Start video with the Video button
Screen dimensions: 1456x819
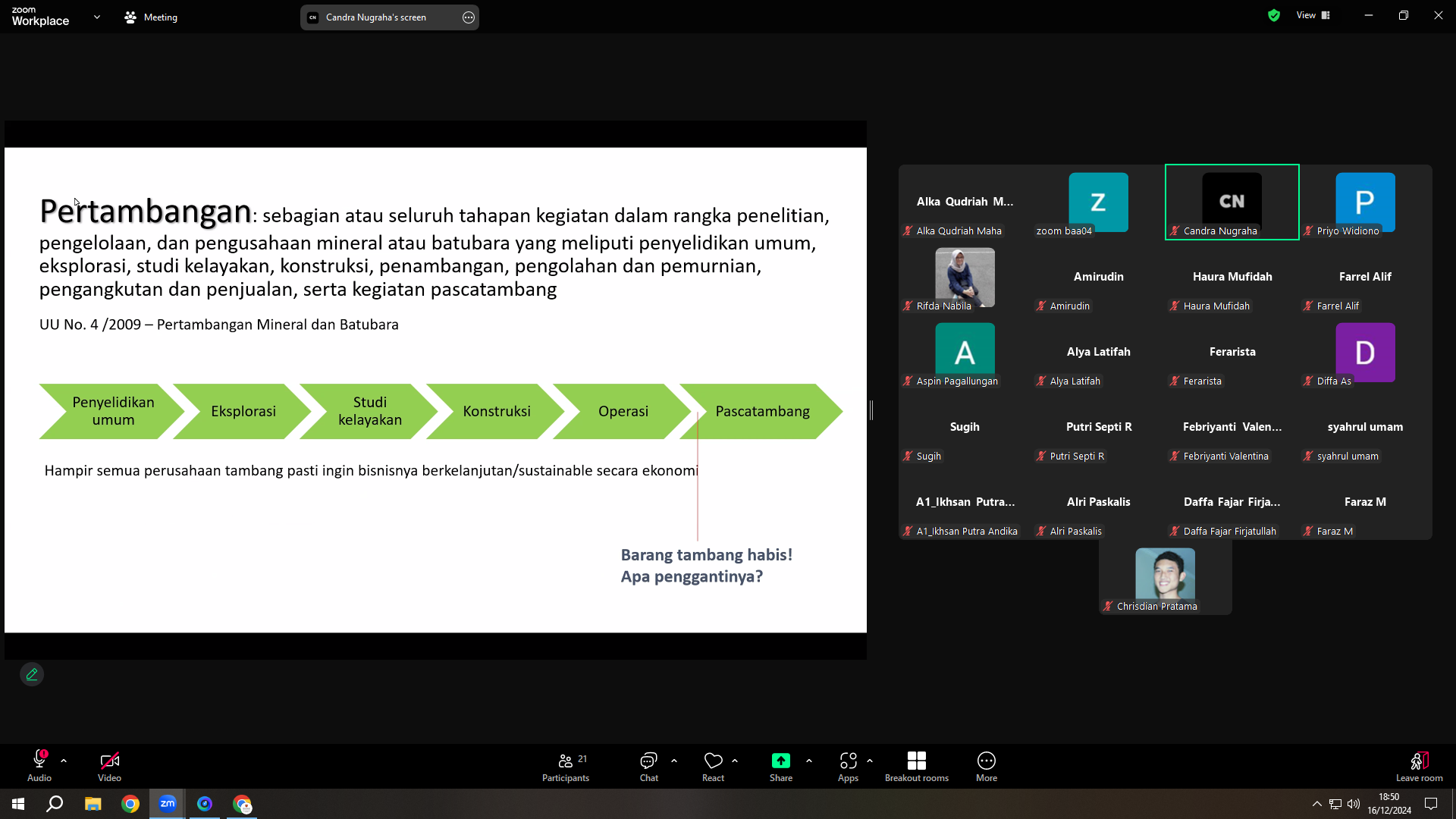pyautogui.click(x=109, y=766)
